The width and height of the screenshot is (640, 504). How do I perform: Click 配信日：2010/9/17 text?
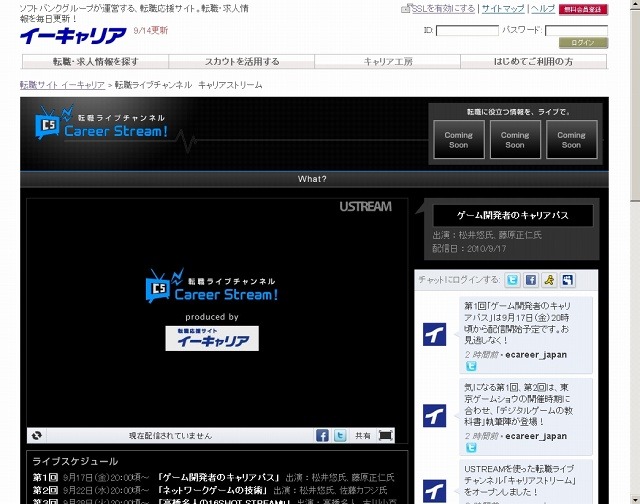coord(469,248)
